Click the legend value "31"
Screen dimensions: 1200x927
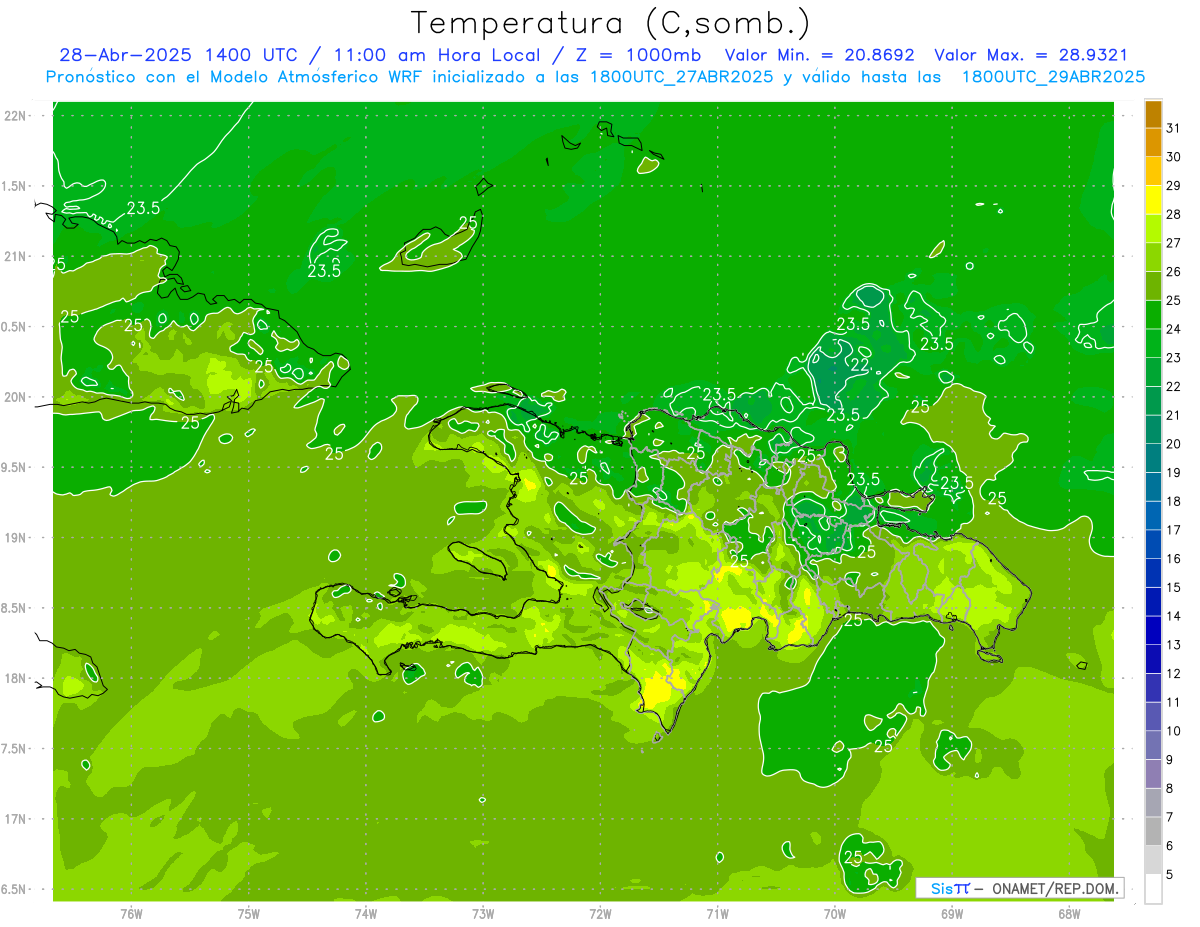point(1173,128)
